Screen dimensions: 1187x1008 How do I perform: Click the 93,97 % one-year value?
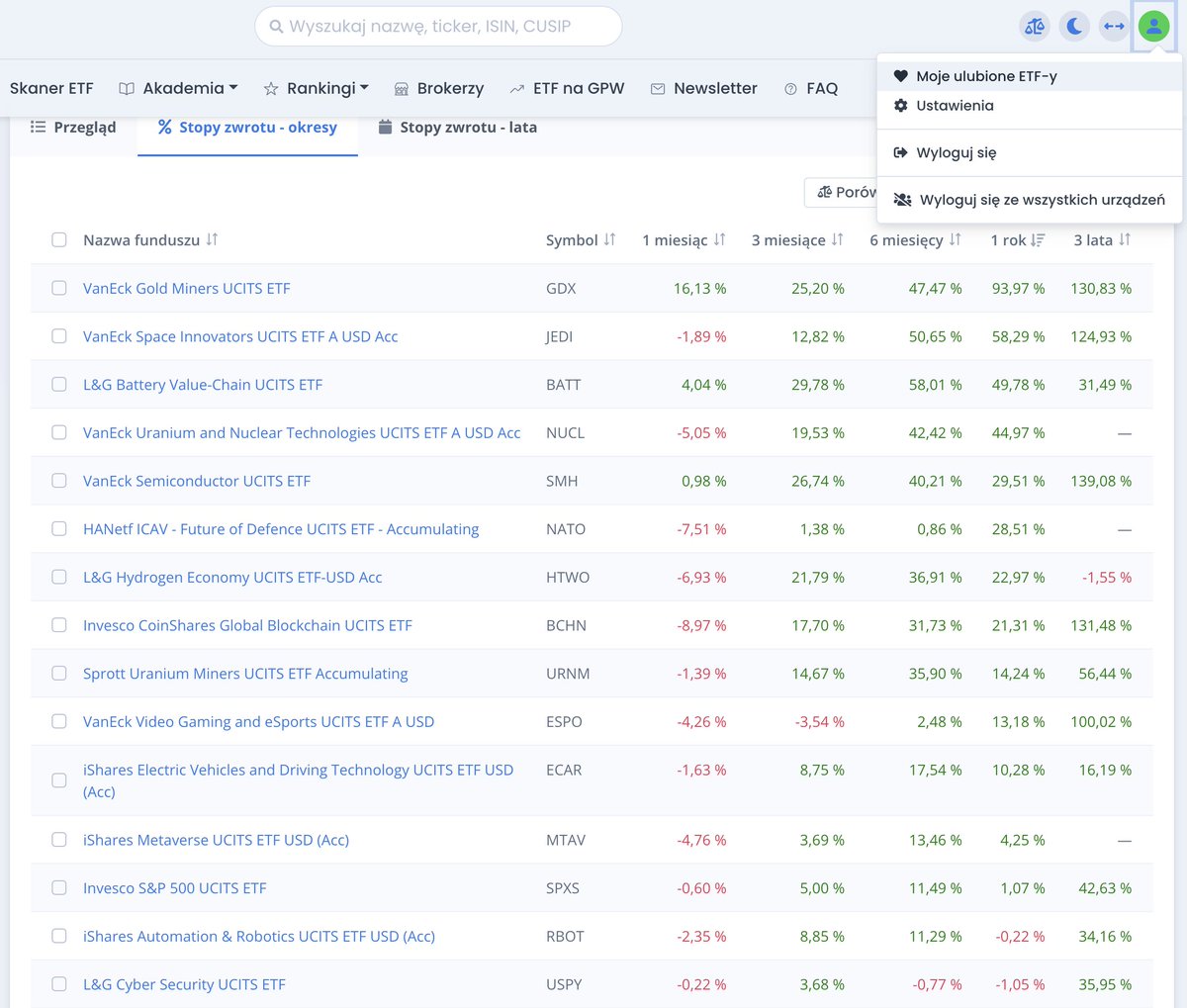pyautogui.click(x=1018, y=288)
